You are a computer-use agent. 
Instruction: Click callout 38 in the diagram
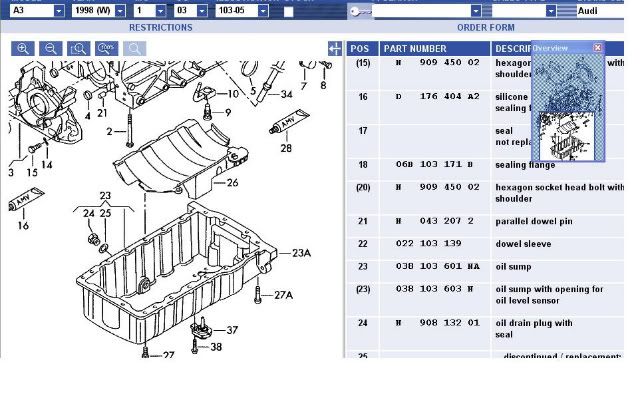point(216,347)
